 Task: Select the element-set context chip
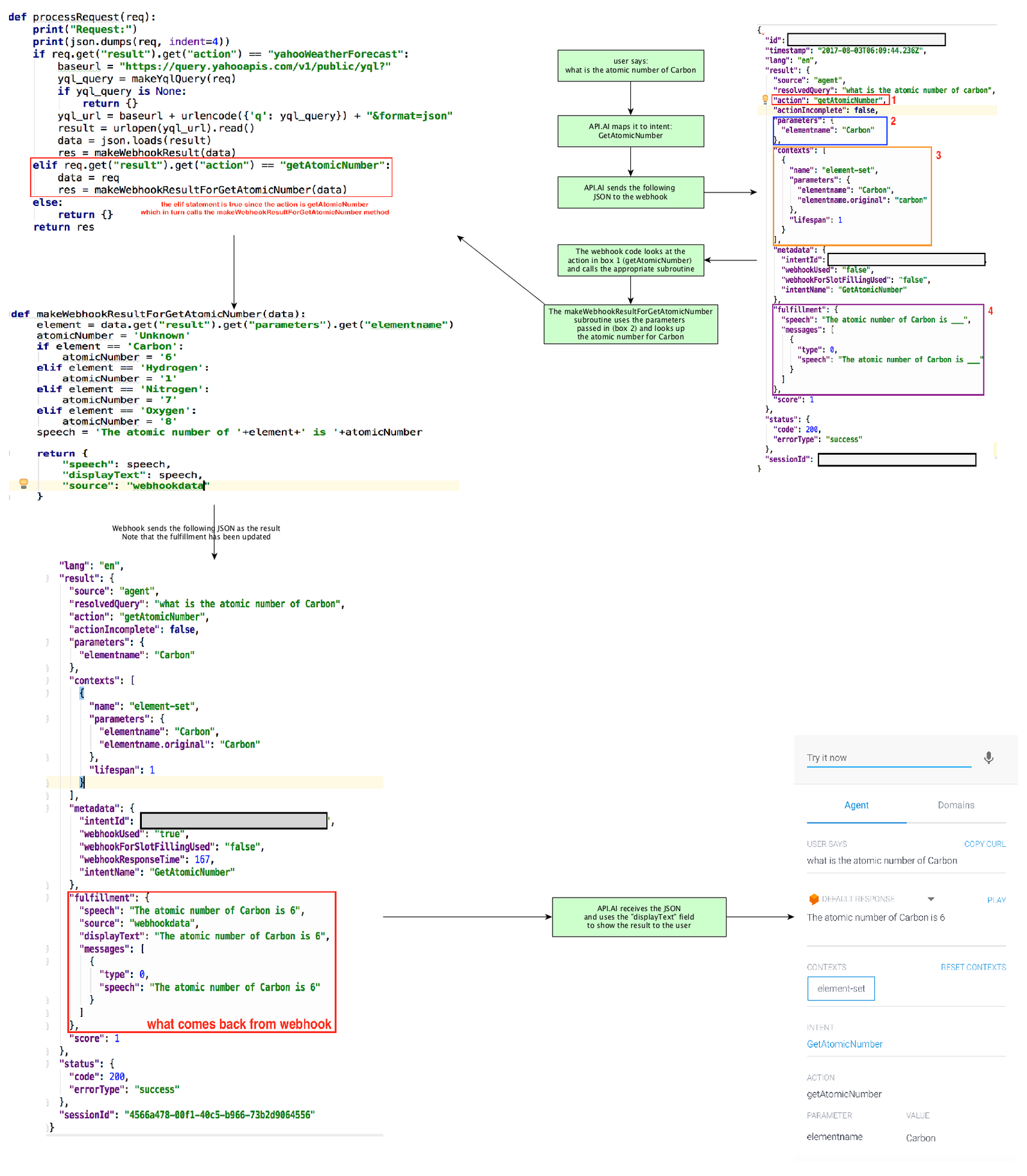841,989
